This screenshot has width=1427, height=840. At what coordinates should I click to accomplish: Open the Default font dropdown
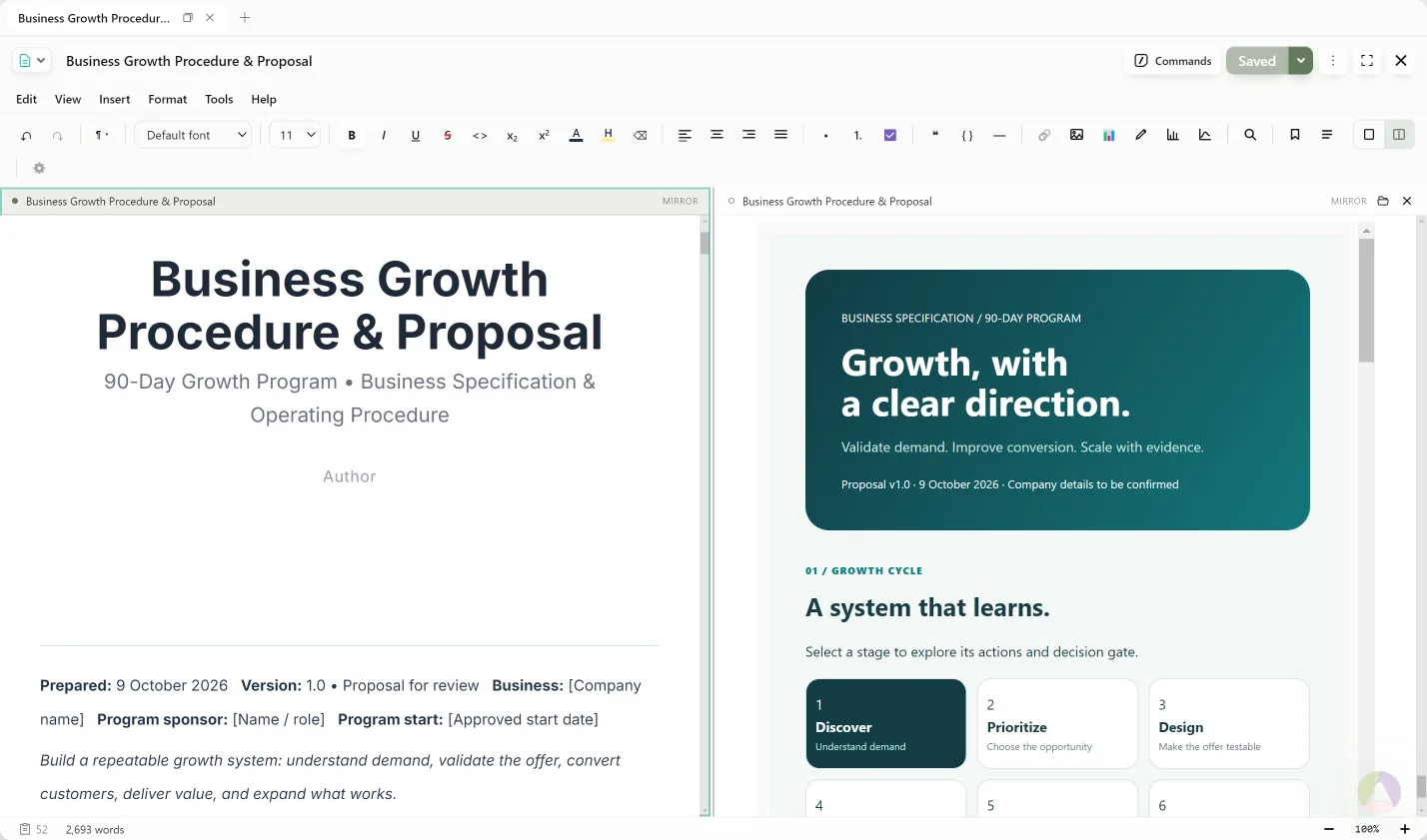(194, 135)
